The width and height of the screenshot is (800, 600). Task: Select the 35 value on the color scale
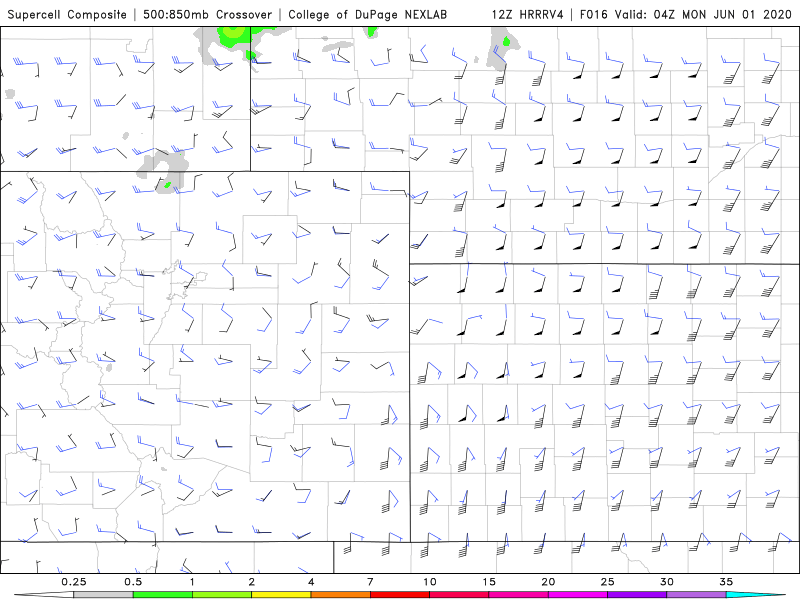[726, 582]
